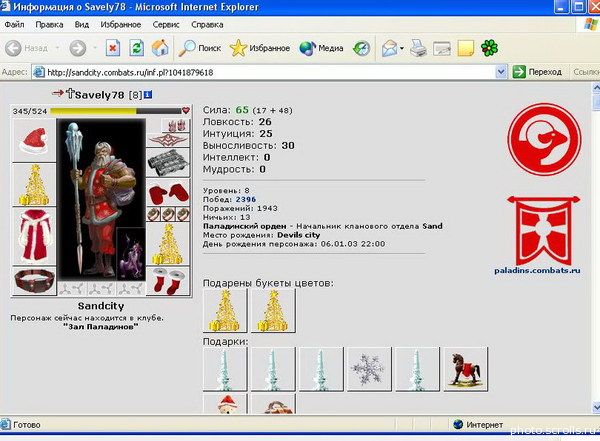The height and width of the screenshot is (441, 600).
Task: Click the red ram zodiac emblem
Action: 544,140
